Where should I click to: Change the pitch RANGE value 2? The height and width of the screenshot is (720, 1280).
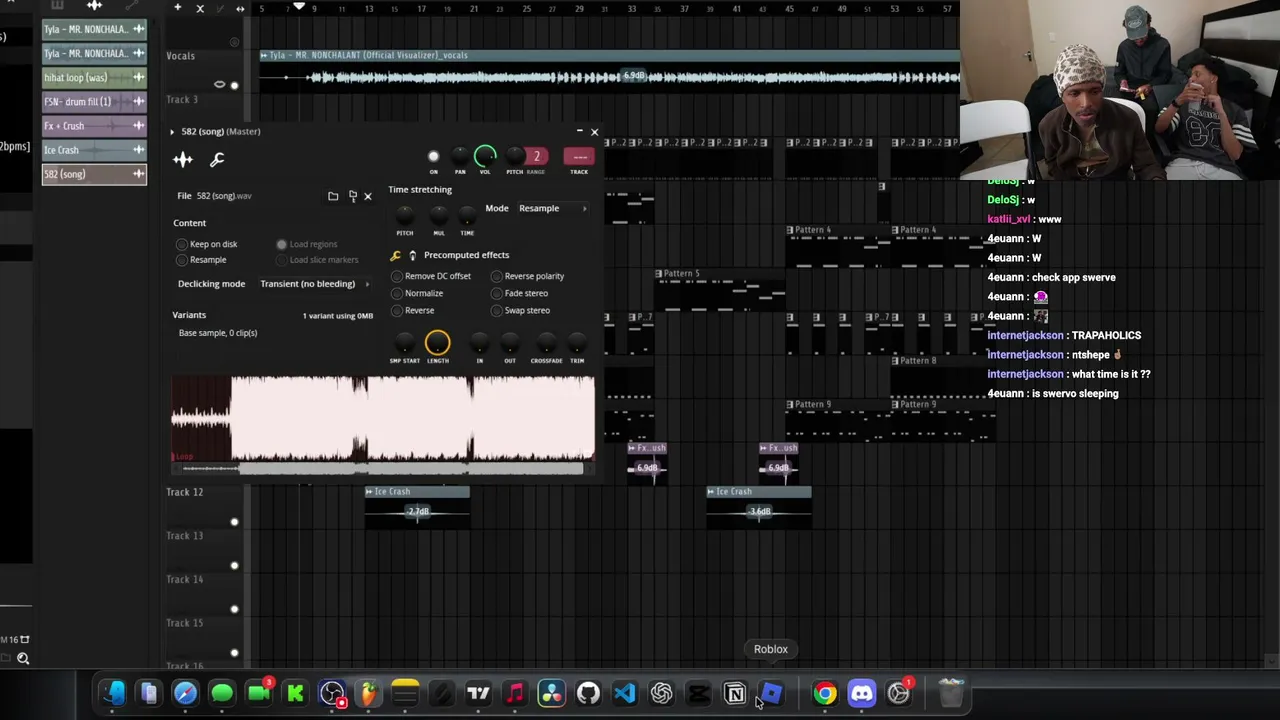point(536,156)
